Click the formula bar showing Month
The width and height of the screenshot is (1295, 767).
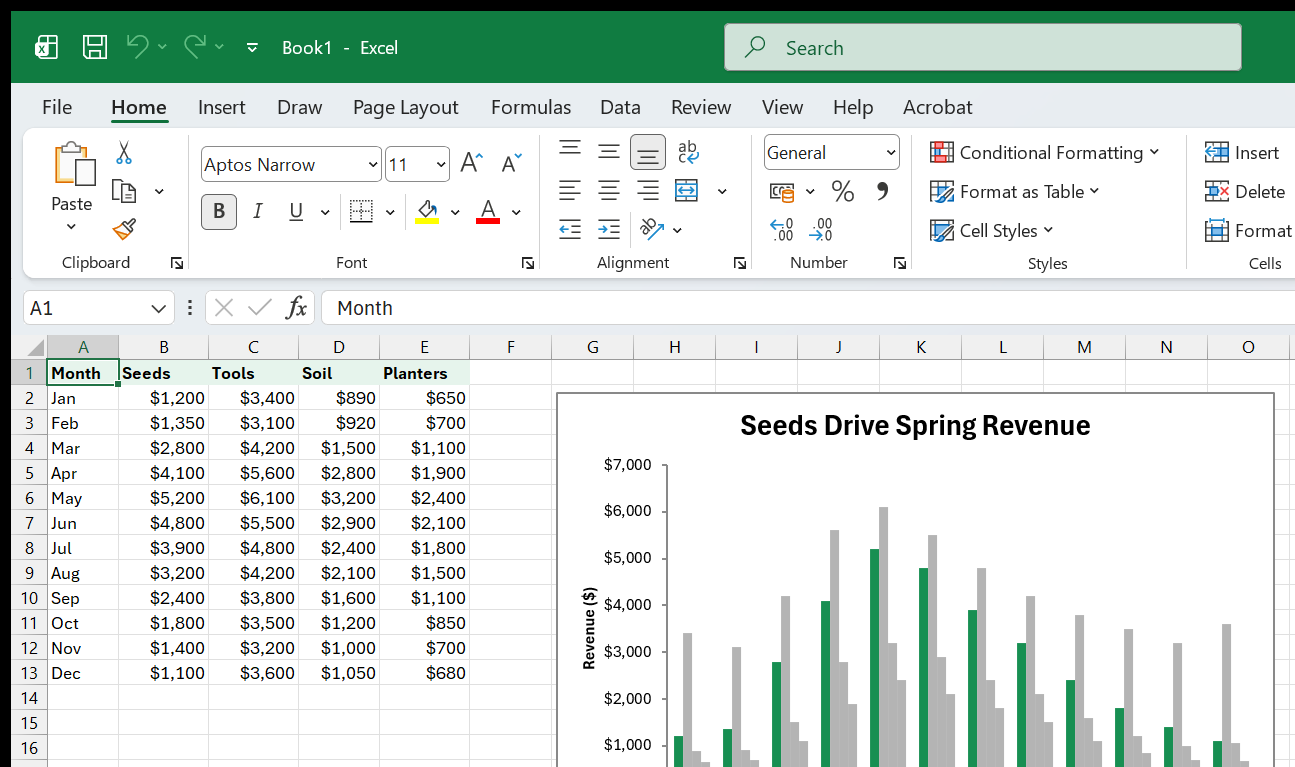click(x=808, y=308)
